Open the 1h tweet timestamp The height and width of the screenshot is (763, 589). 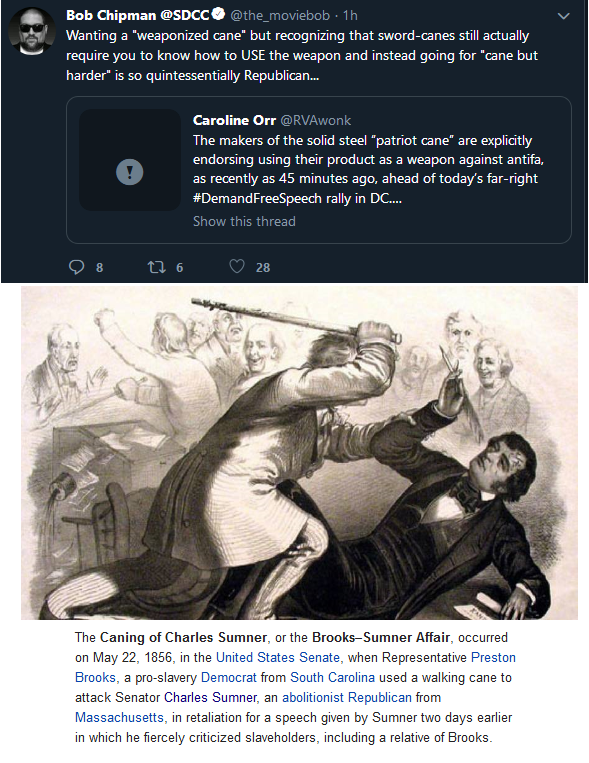350,16
